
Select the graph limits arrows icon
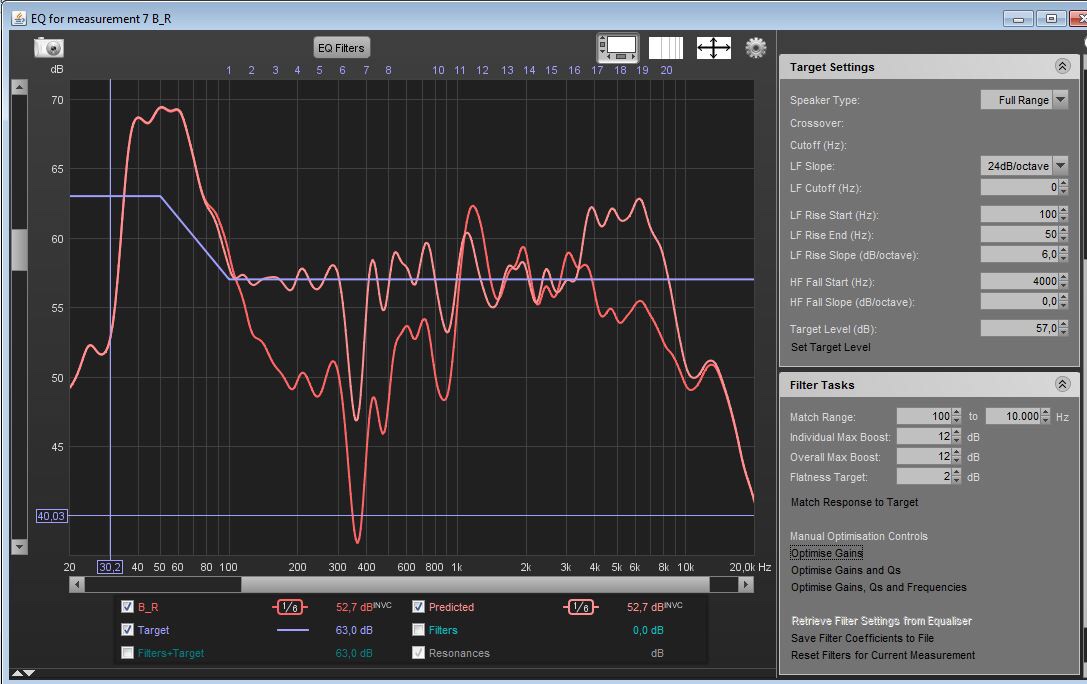coord(713,48)
